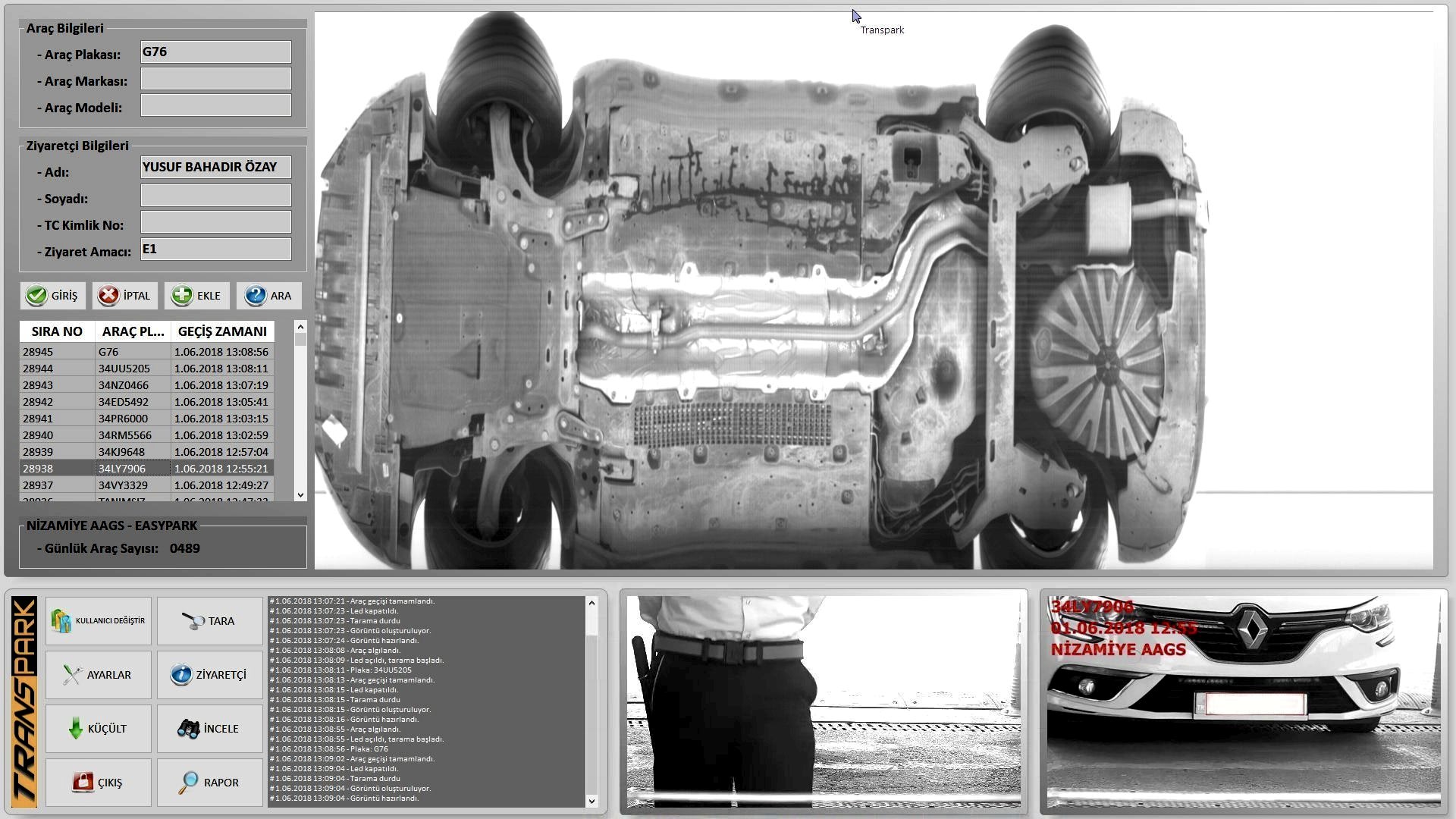The height and width of the screenshot is (819, 1456).
Task: Click the Araç Markası input field
Action: pos(216,79)
